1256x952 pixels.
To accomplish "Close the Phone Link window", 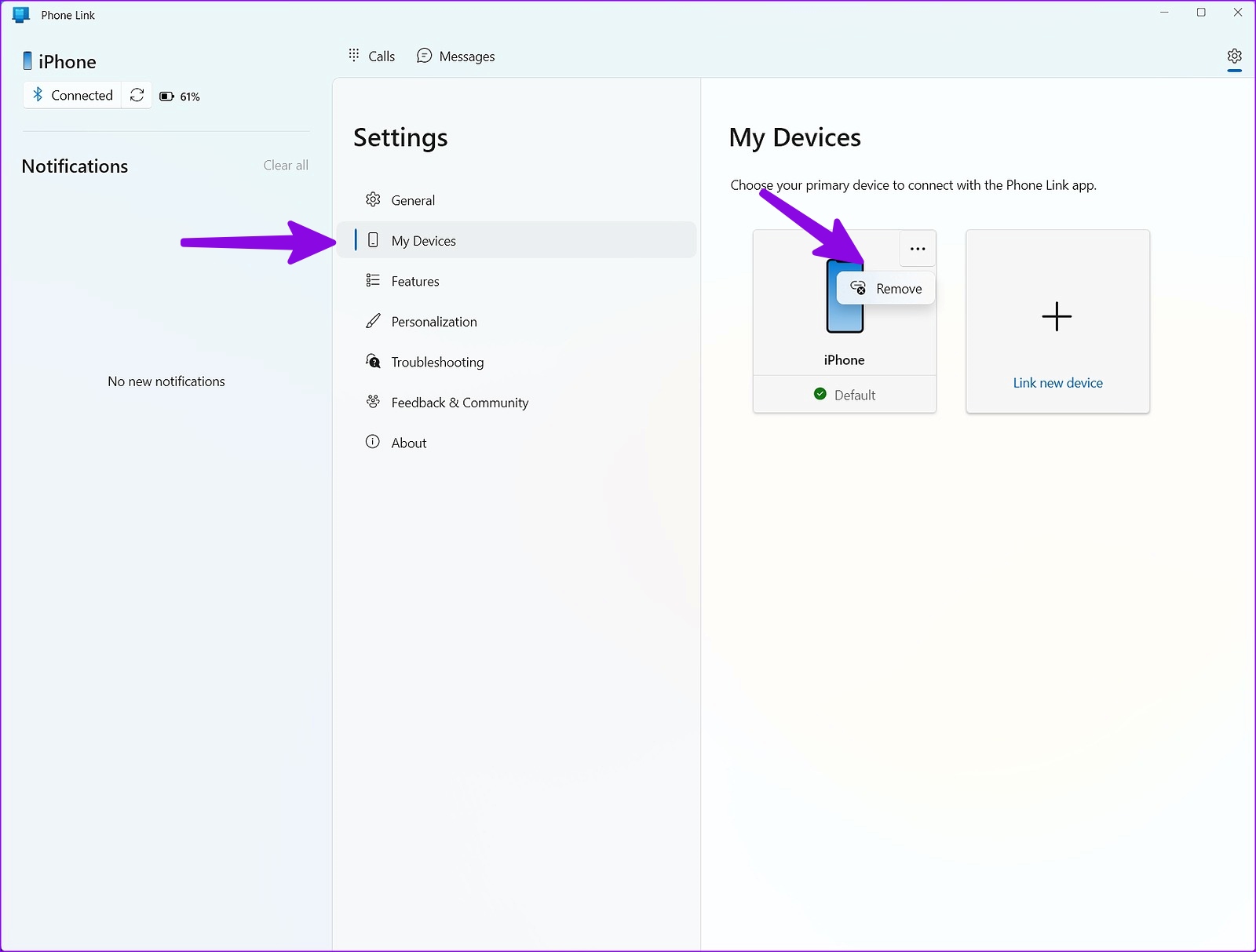I will coord(1238,13).
